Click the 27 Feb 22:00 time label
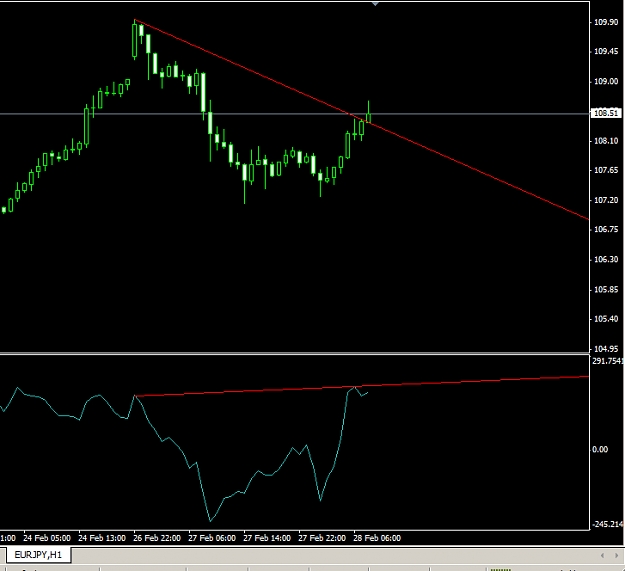 [x=322, y=538]
